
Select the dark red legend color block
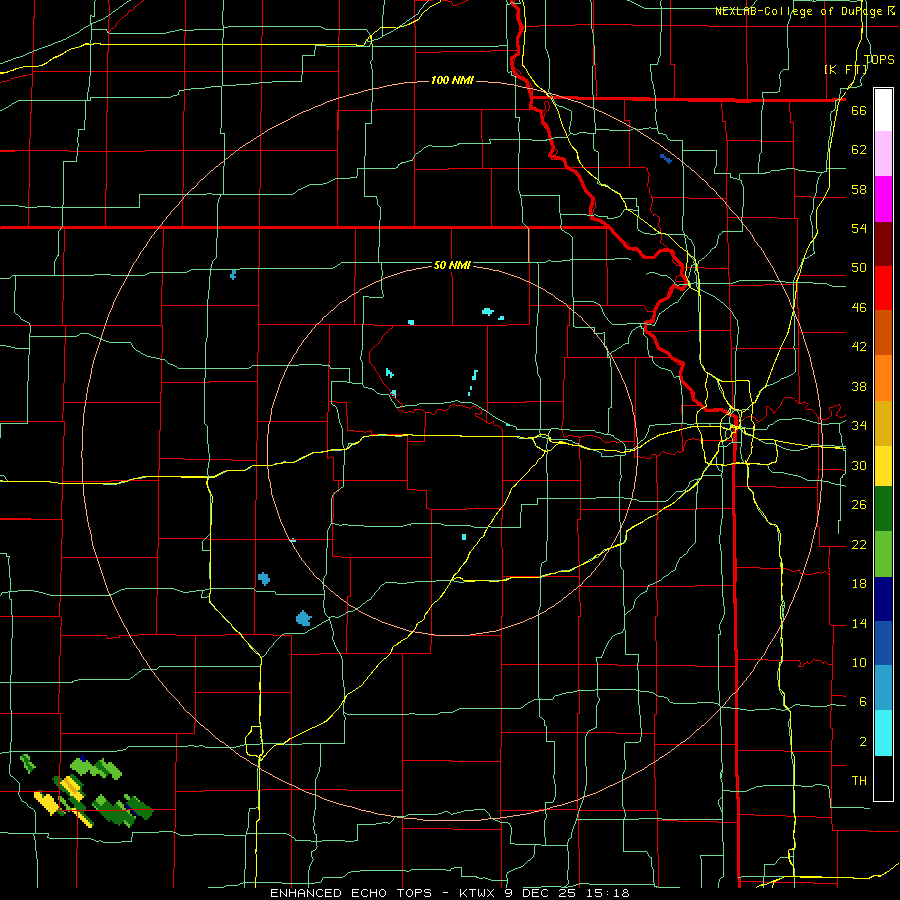(883, 243)
